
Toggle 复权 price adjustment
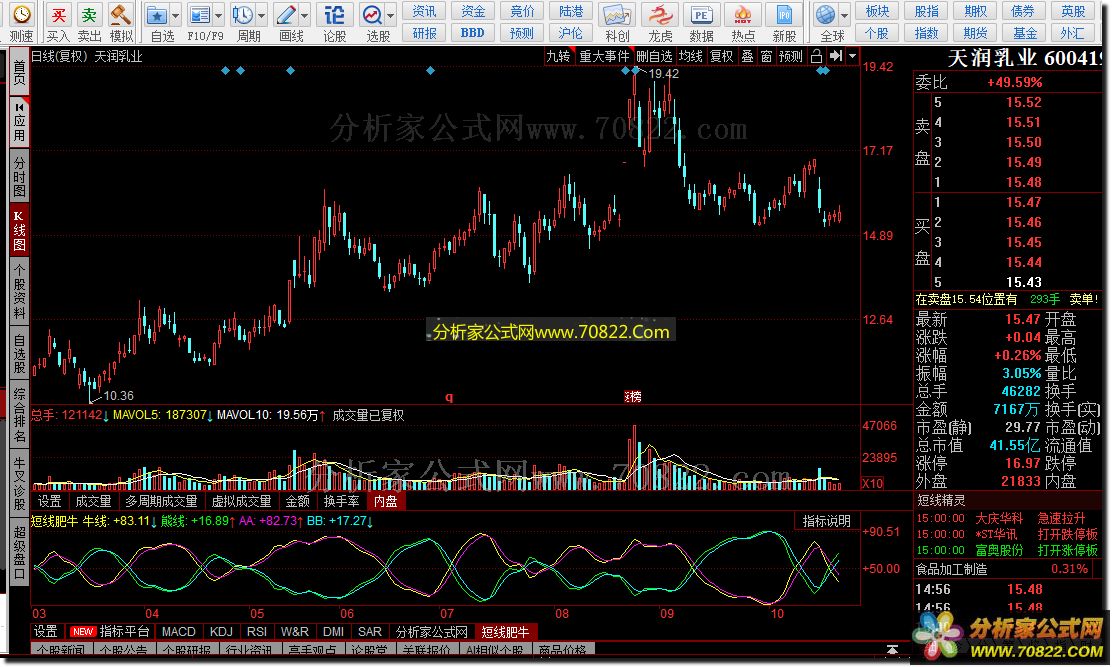pyautogui.click(x=721, y=56)
